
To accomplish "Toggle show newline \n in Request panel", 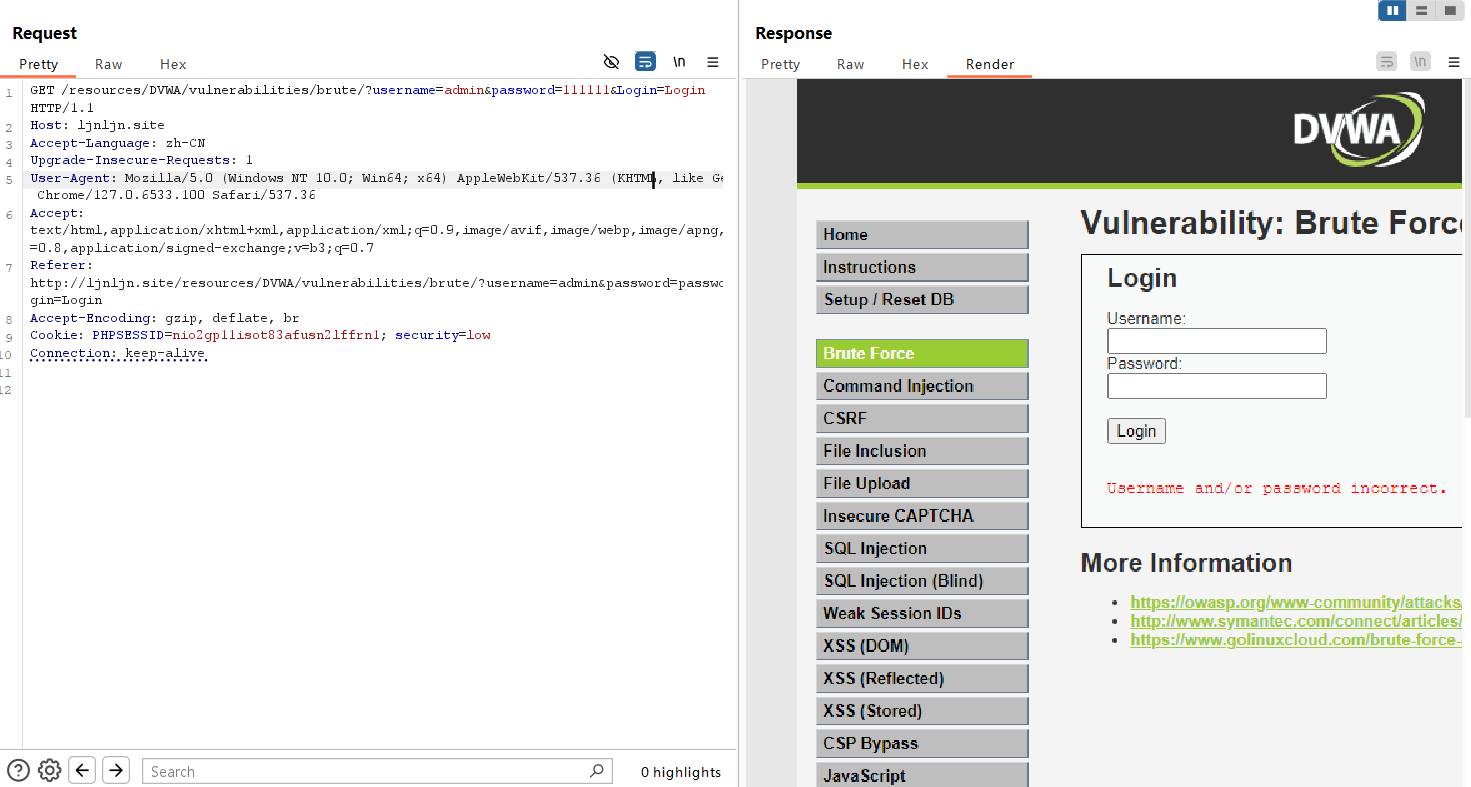I will pyautogui.click(x=679, y=62).
